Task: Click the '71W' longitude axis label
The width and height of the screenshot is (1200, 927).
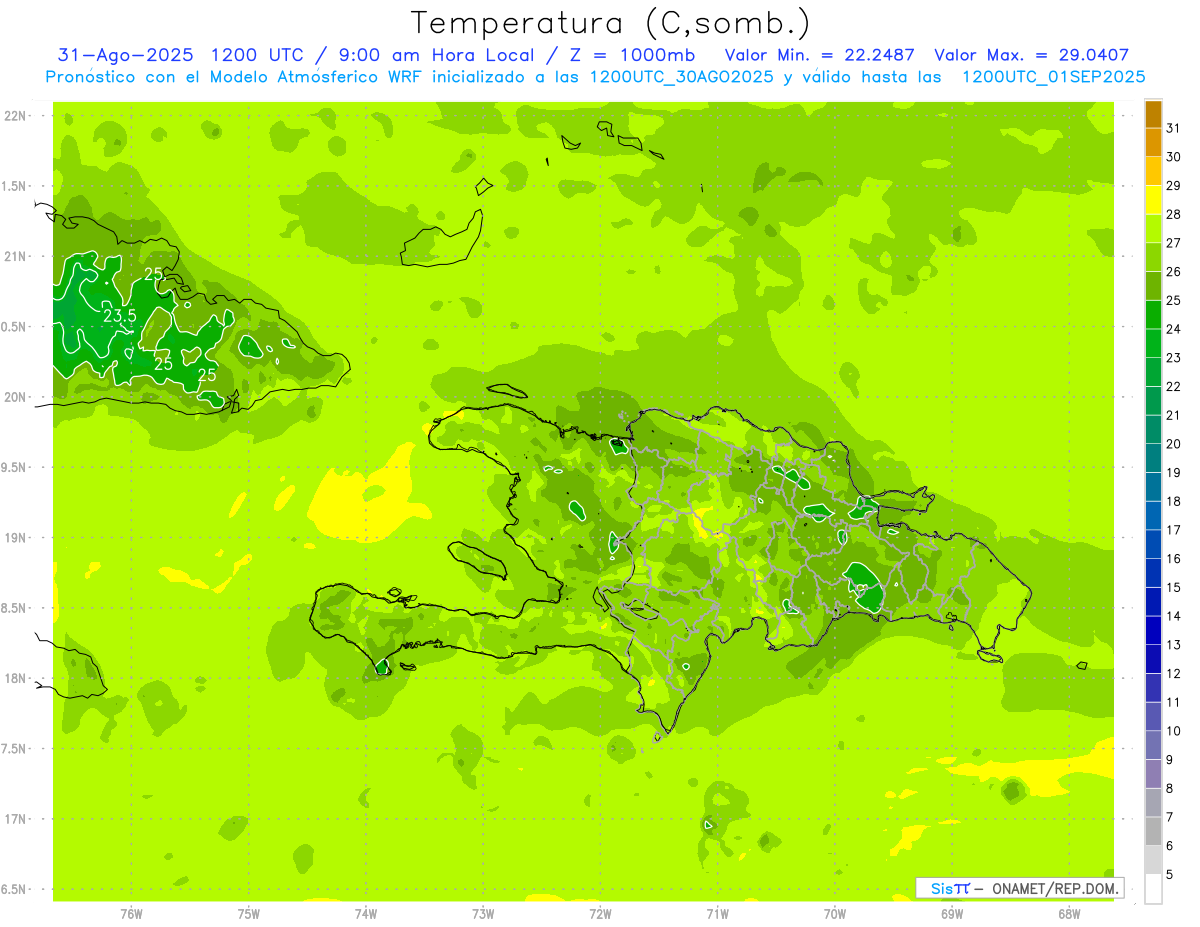Action: [x=717, y=913]
